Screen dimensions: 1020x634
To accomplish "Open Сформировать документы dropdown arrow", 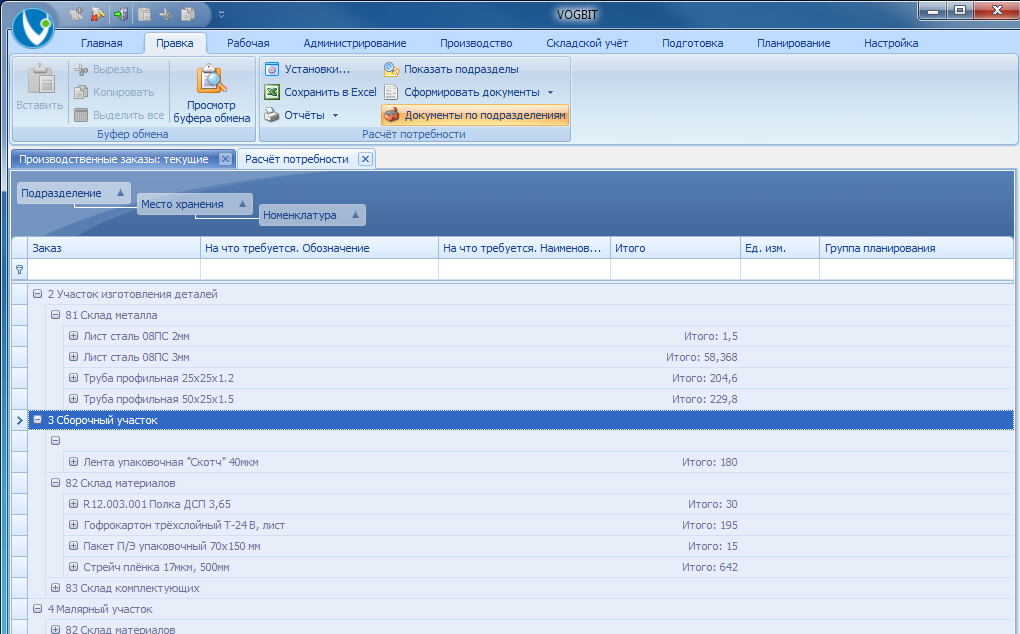I will click(550, 93).
